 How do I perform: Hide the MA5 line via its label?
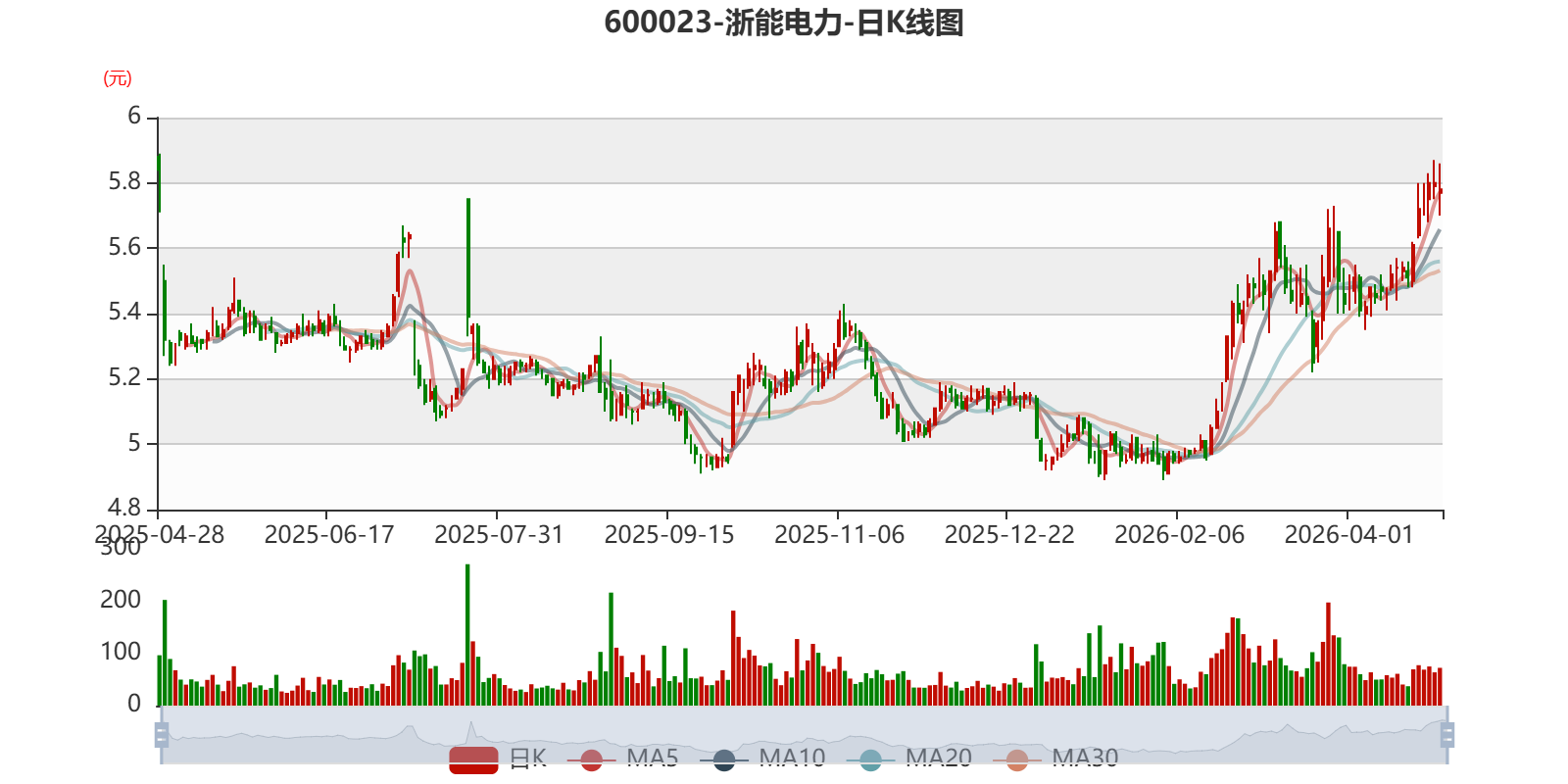click(x=653, y=759)
